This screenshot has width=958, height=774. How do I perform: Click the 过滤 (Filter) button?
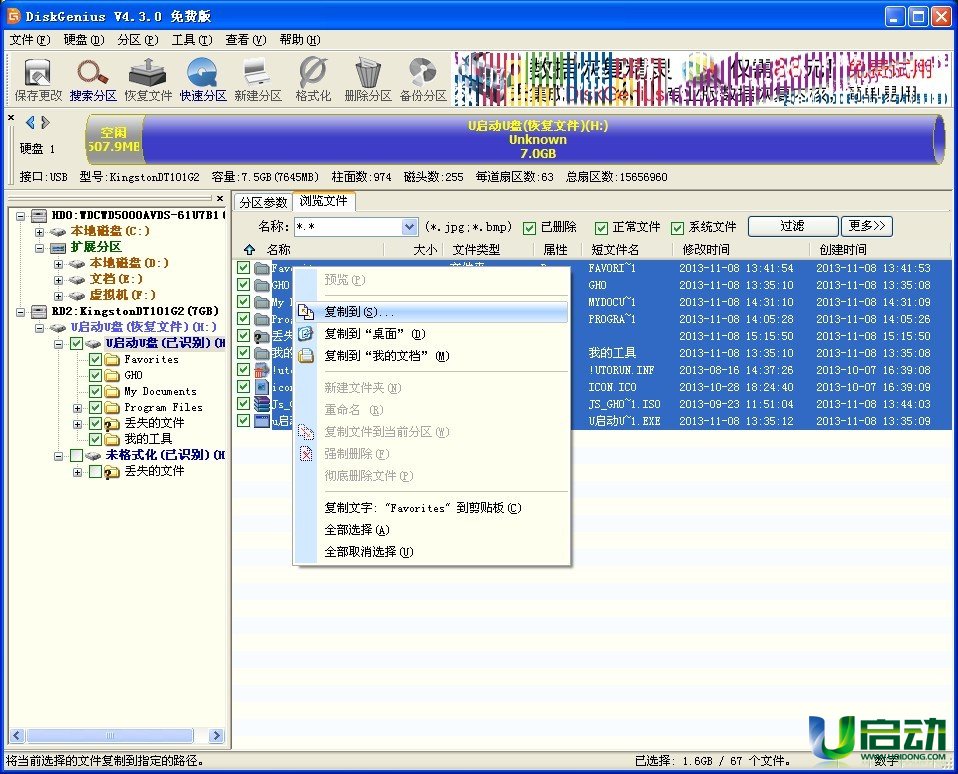(792, 226)
